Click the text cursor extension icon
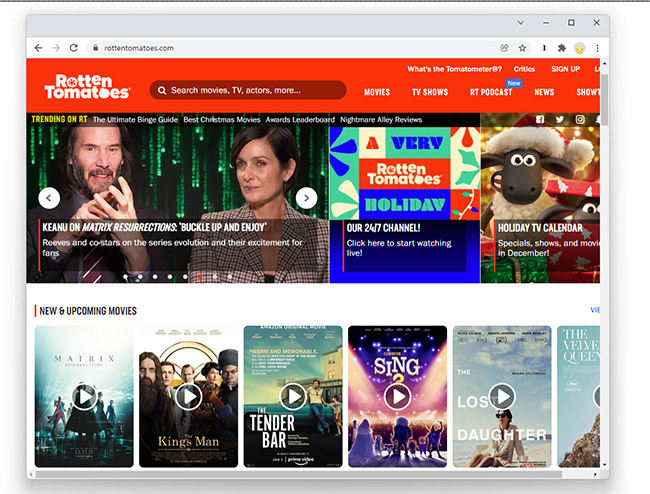The height and width of the screenshot is (494, 650). tap(544, 48)
